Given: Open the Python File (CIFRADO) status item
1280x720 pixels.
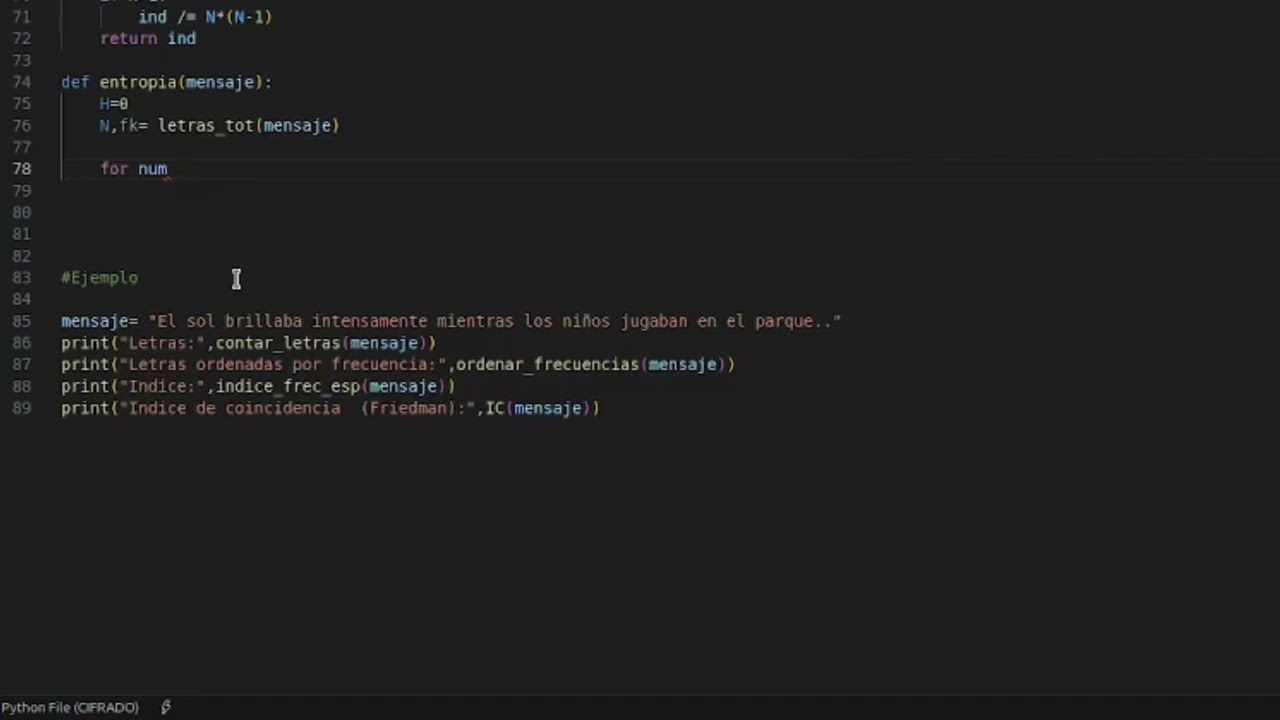Looking at the screenshot, I should pos(70,707).
